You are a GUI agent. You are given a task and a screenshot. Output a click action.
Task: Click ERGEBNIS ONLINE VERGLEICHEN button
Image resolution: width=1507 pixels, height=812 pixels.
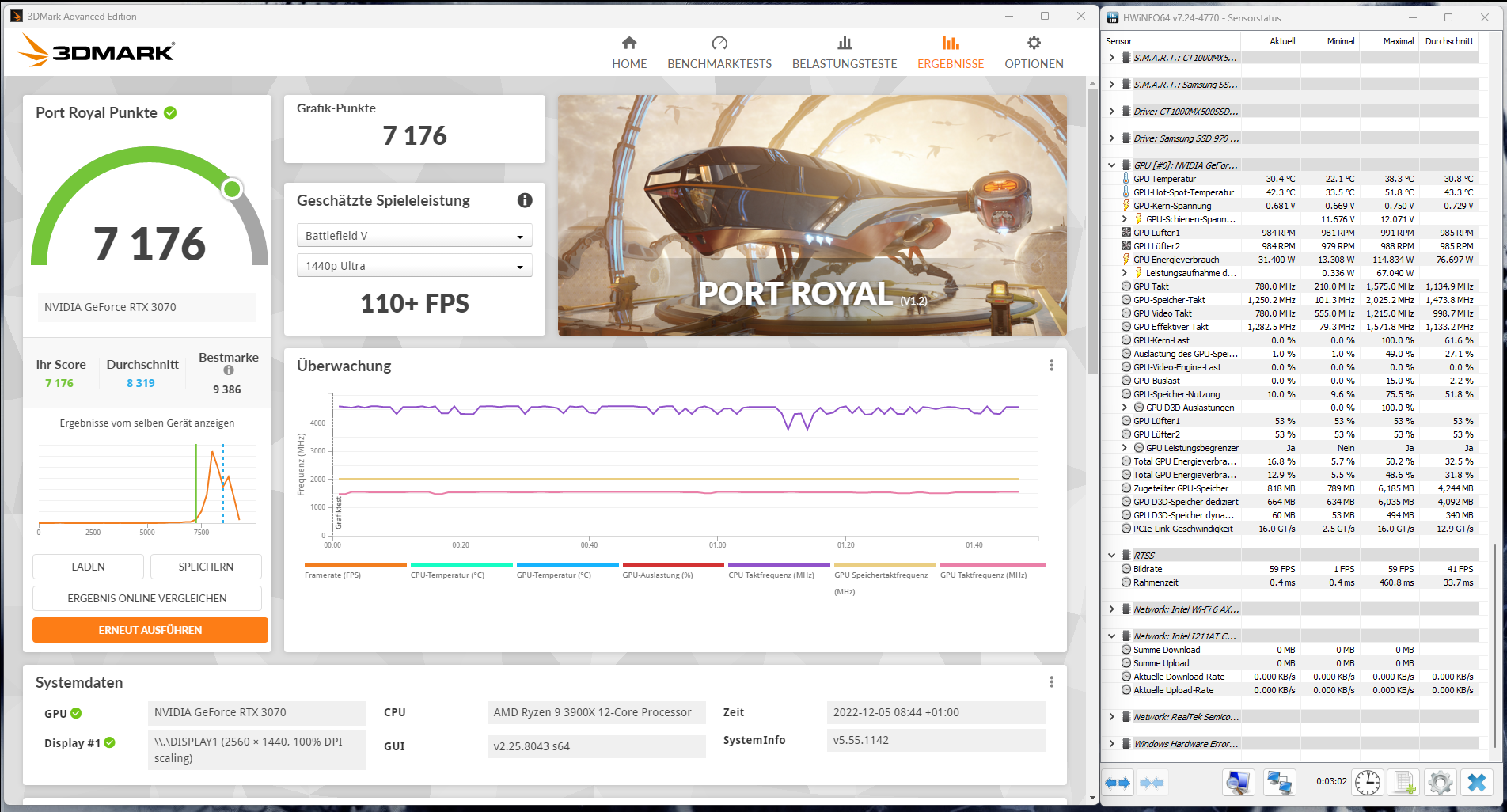147,598
